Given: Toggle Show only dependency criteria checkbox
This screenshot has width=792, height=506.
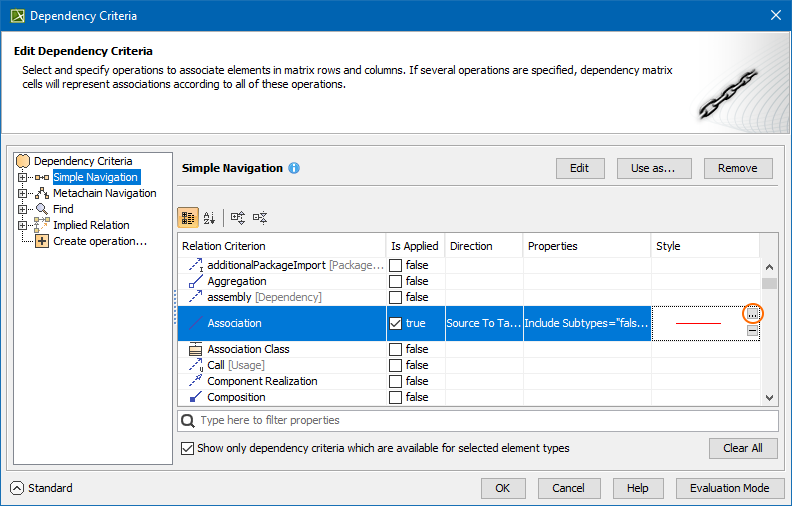Looking at the screenshot, I should [188, 448].
